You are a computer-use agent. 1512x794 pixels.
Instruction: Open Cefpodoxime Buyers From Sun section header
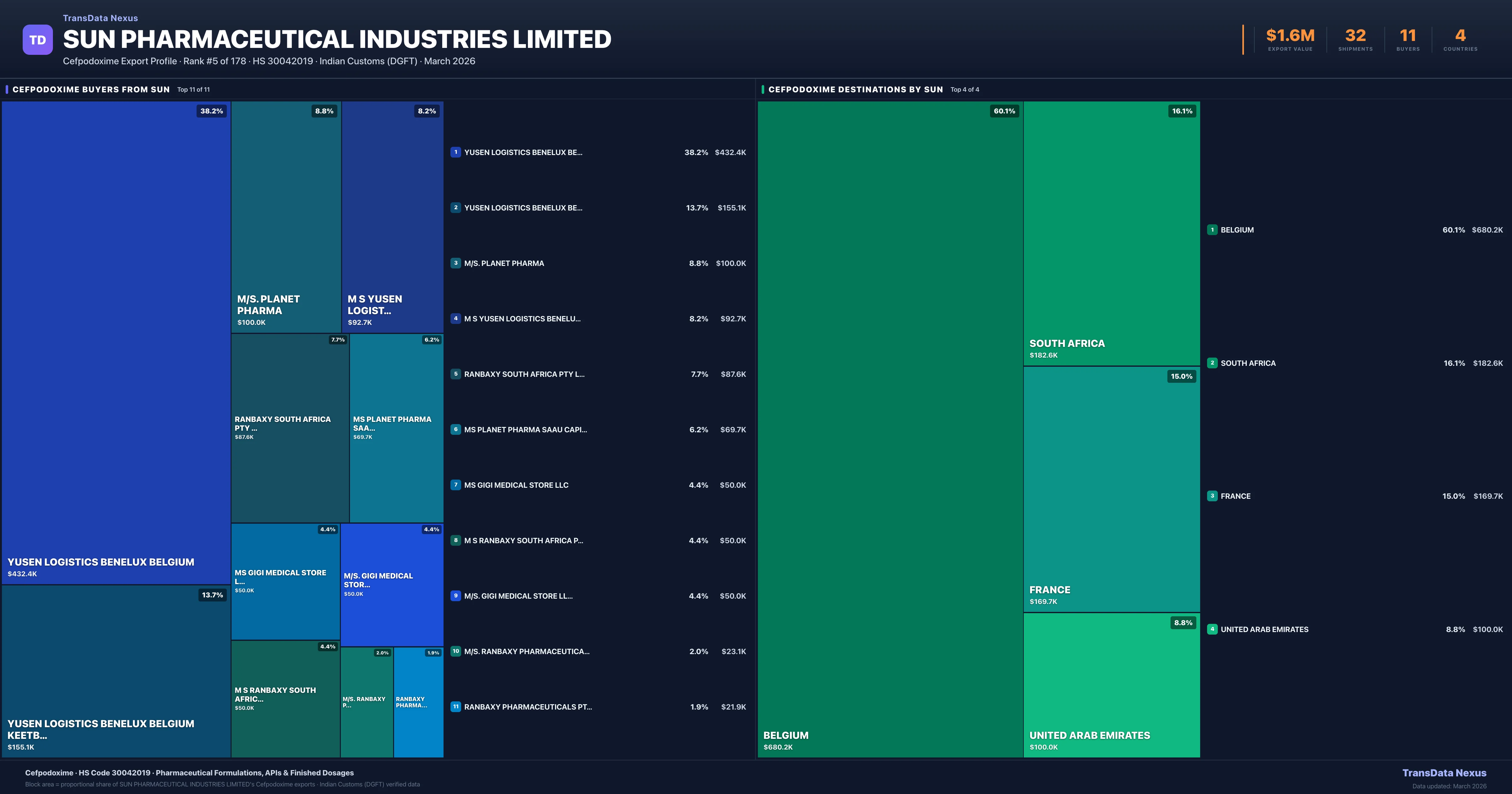pyautogui.click(x=91, y=89)
